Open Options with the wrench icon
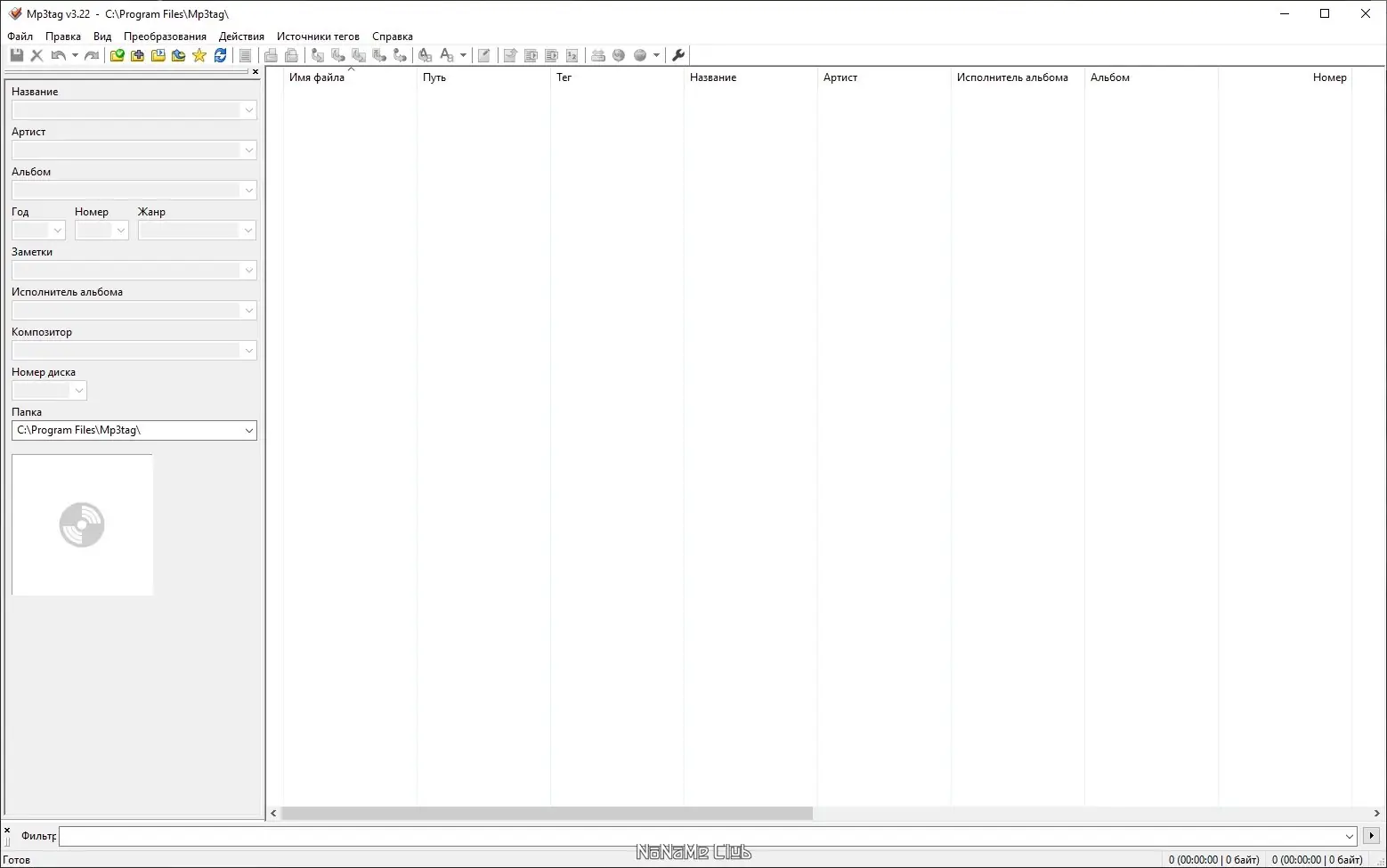The height and width of the screenshot is (868, 1387). (x=678, y=55)
